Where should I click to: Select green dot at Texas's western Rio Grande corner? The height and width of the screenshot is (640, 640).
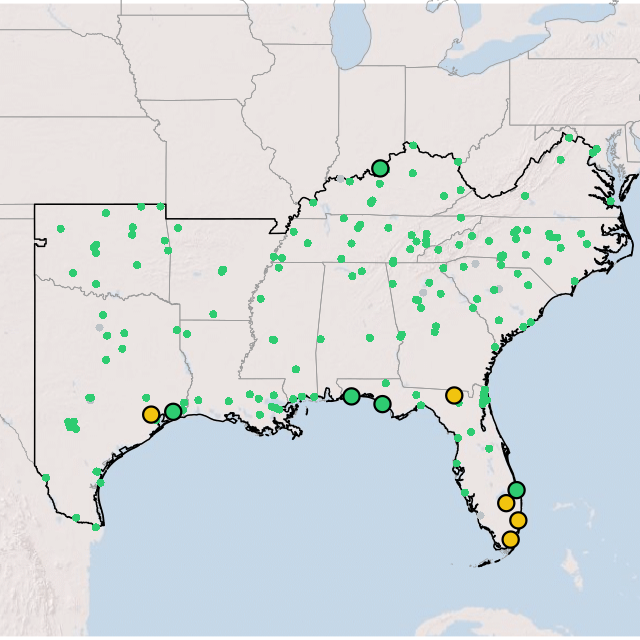pos(46,478)
